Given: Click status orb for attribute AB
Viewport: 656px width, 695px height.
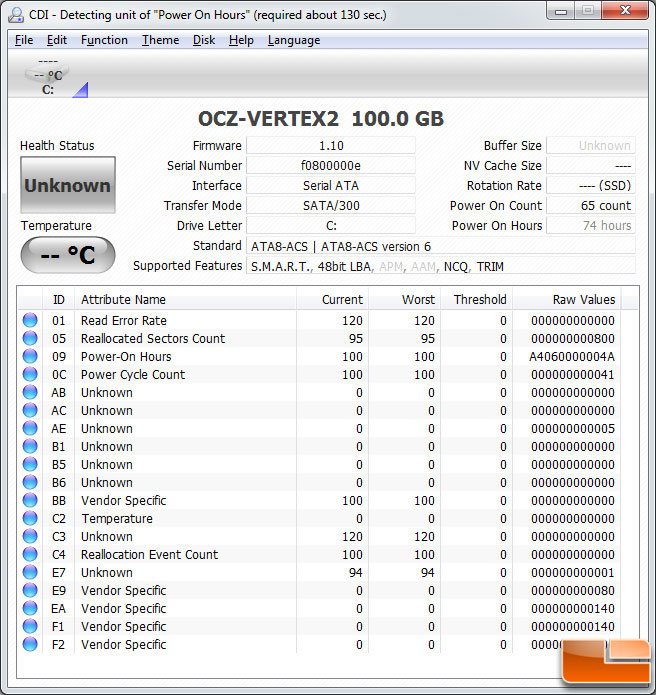Looking at the screenshot, I should pos(30,392).
